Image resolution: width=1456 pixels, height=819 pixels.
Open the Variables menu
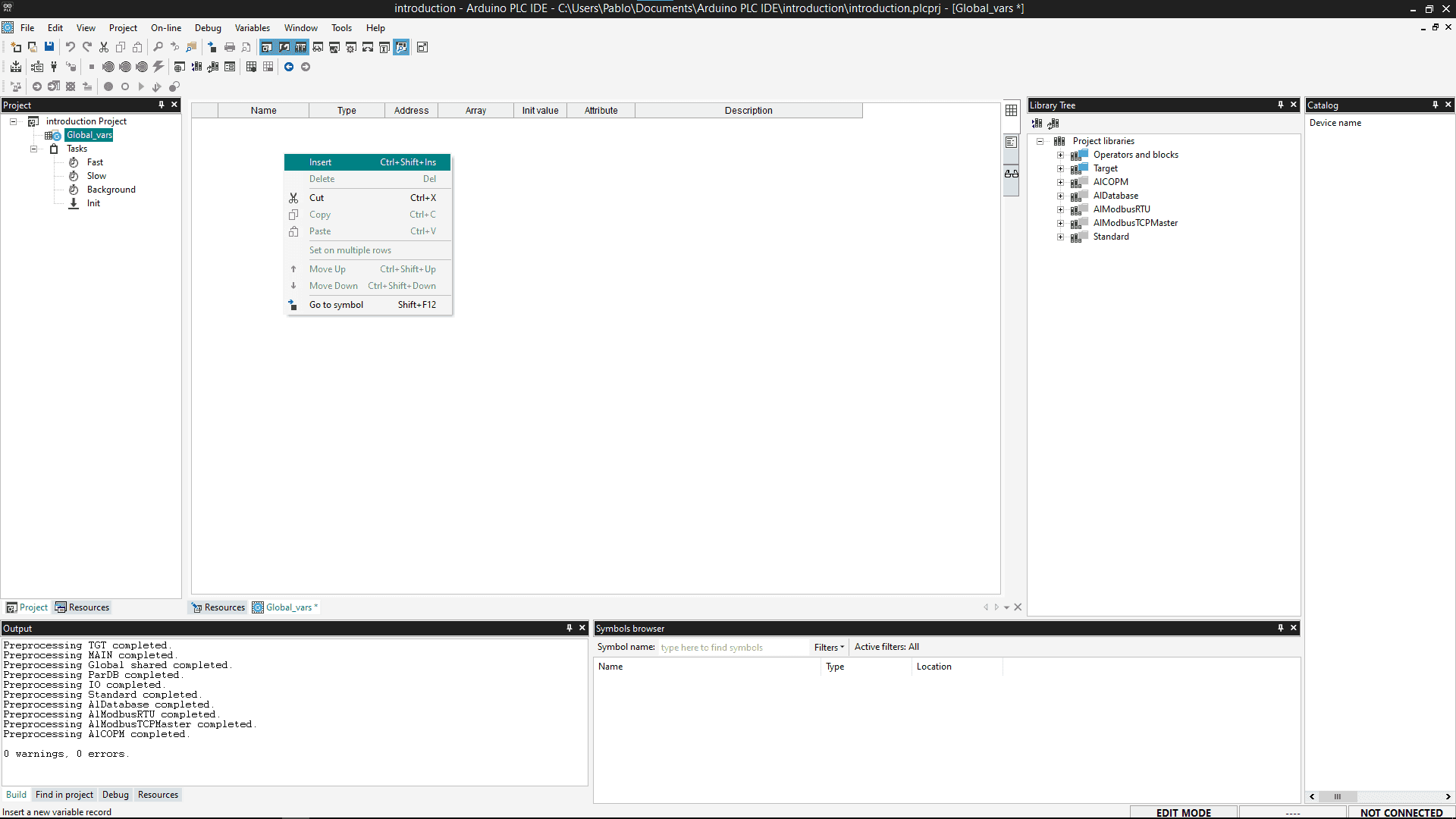(252, 28)
